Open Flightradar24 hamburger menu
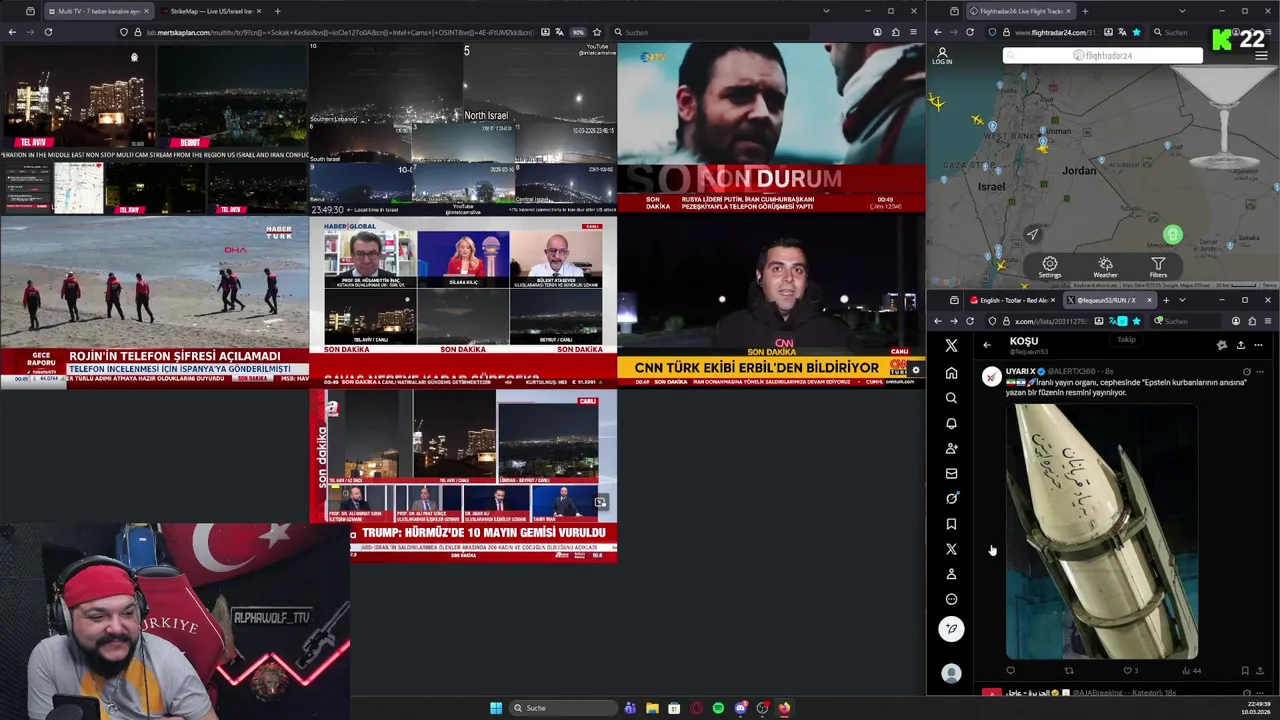This screenshot has width=1280, height=720. pos(1261,56)
